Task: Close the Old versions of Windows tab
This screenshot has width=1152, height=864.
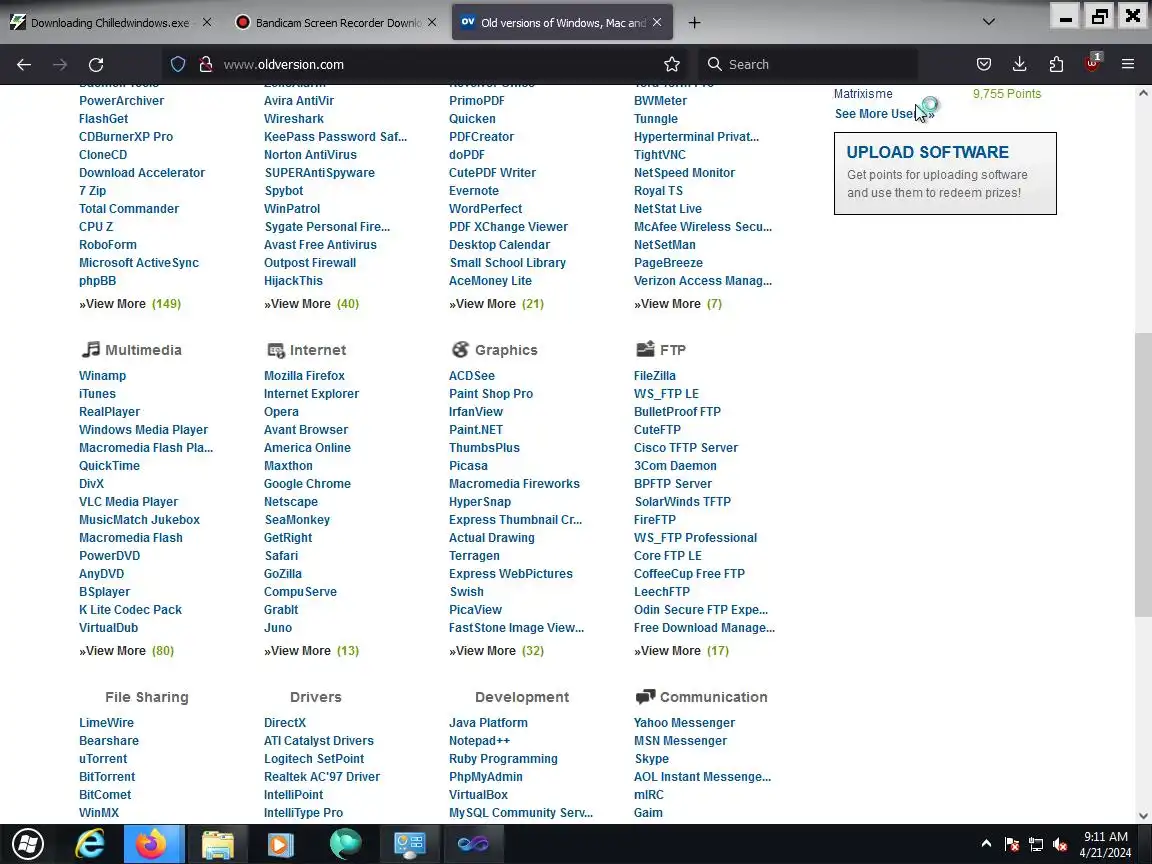Action: click(x=657, y=23)
